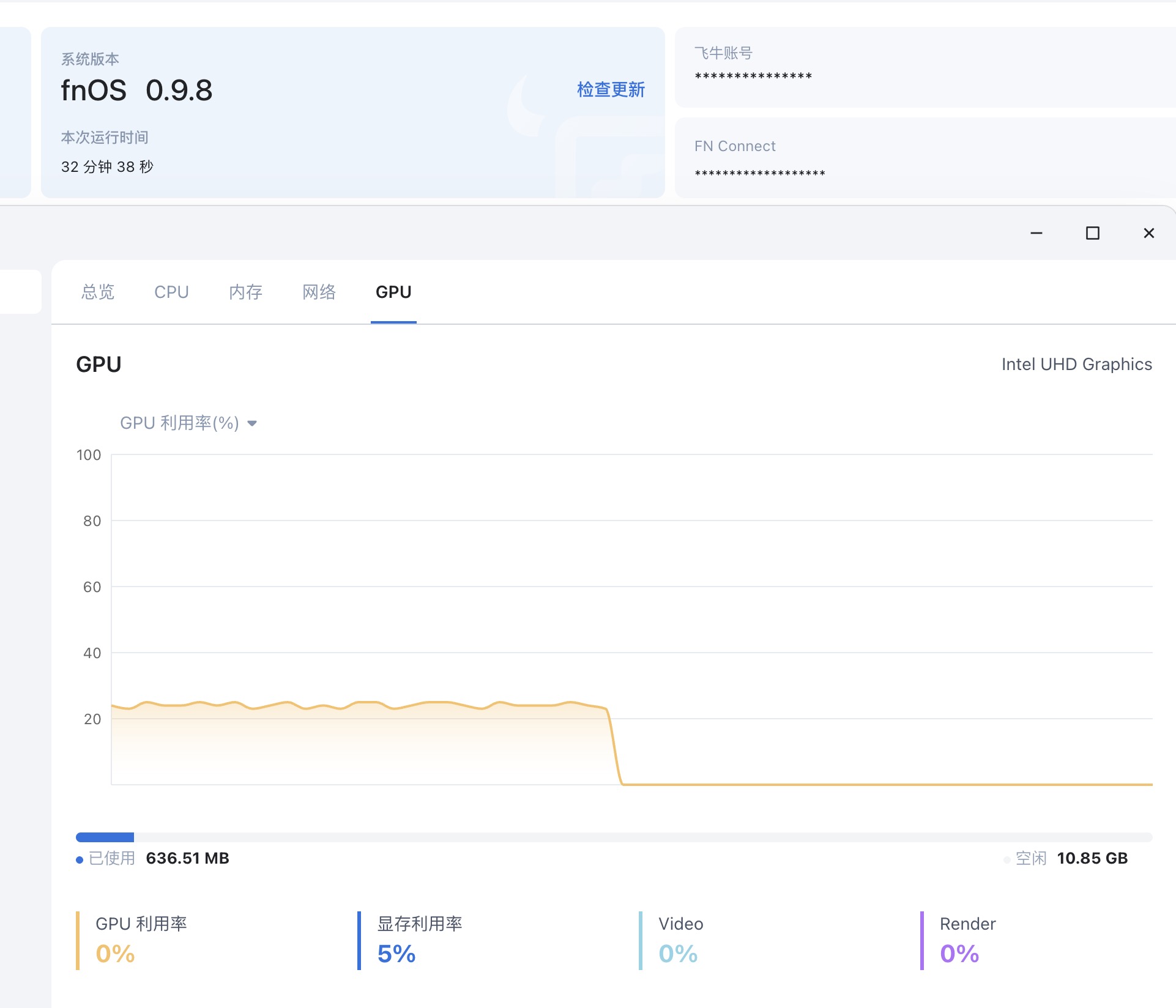Screen dimensions: 1176x1008
Task: Close the resource monitor window
Action: pyautogui.click(x=1149, y=233)
